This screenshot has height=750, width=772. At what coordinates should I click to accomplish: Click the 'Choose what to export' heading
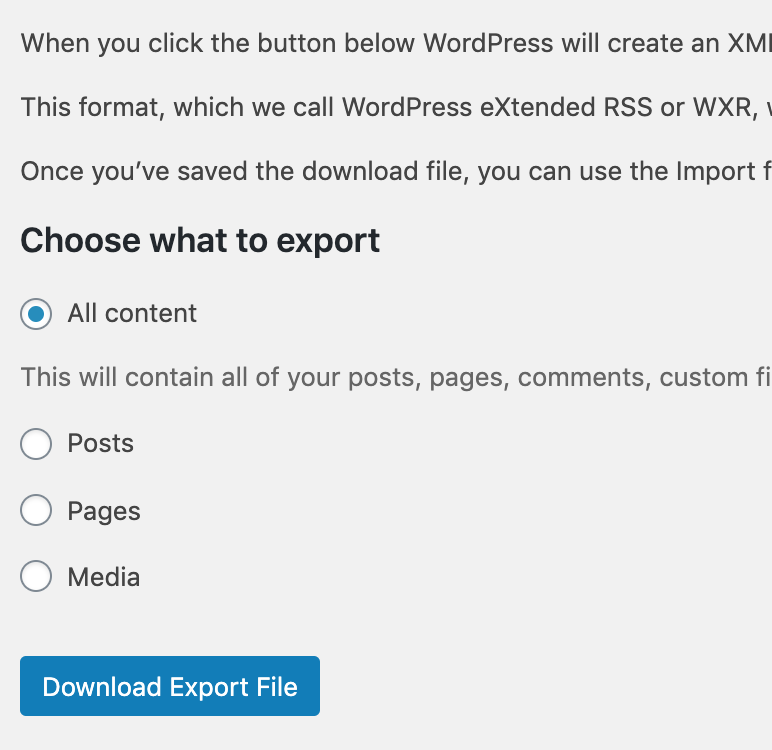[200, 241]
